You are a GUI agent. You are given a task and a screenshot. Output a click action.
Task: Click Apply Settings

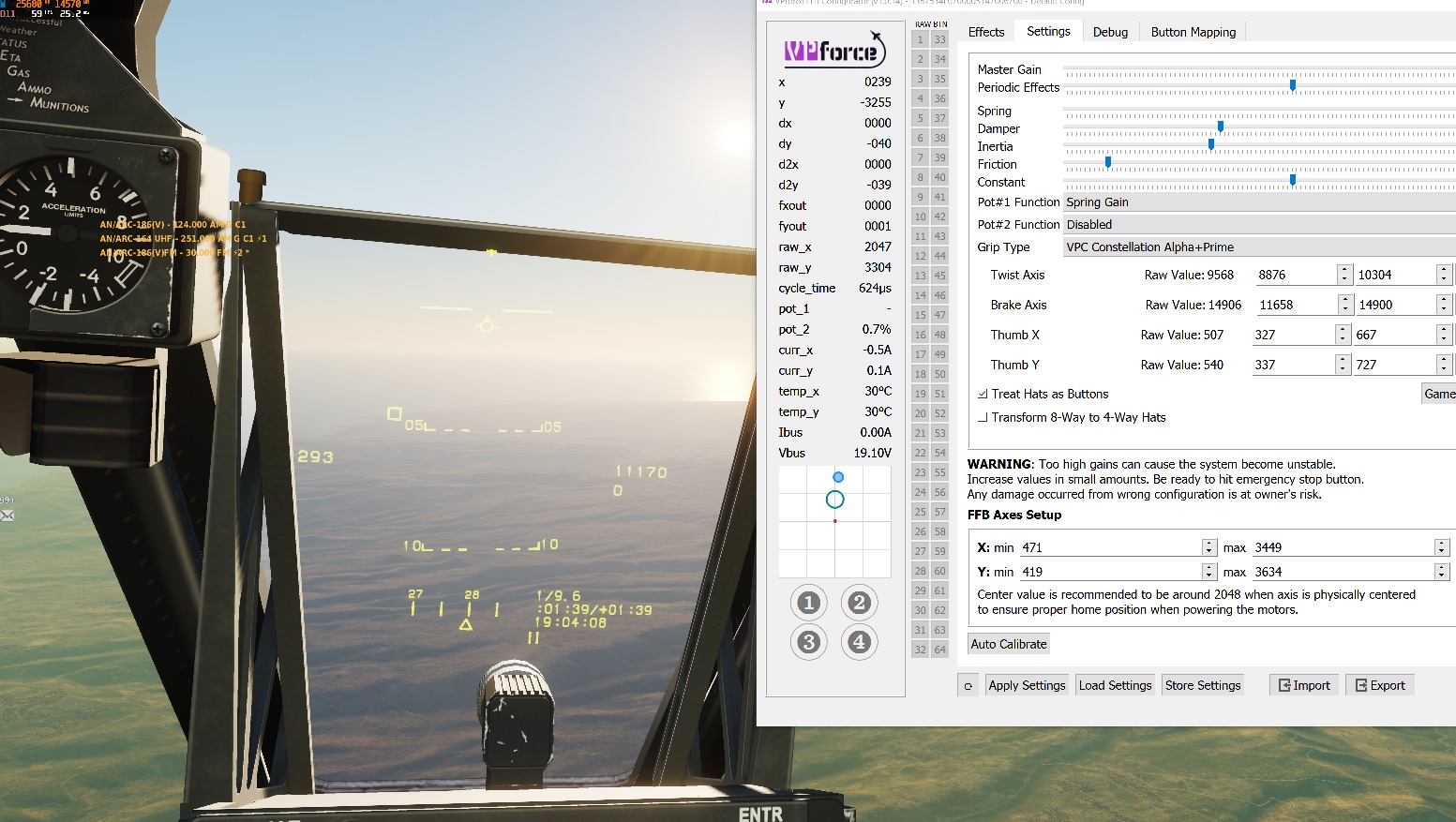[1027, 685]
